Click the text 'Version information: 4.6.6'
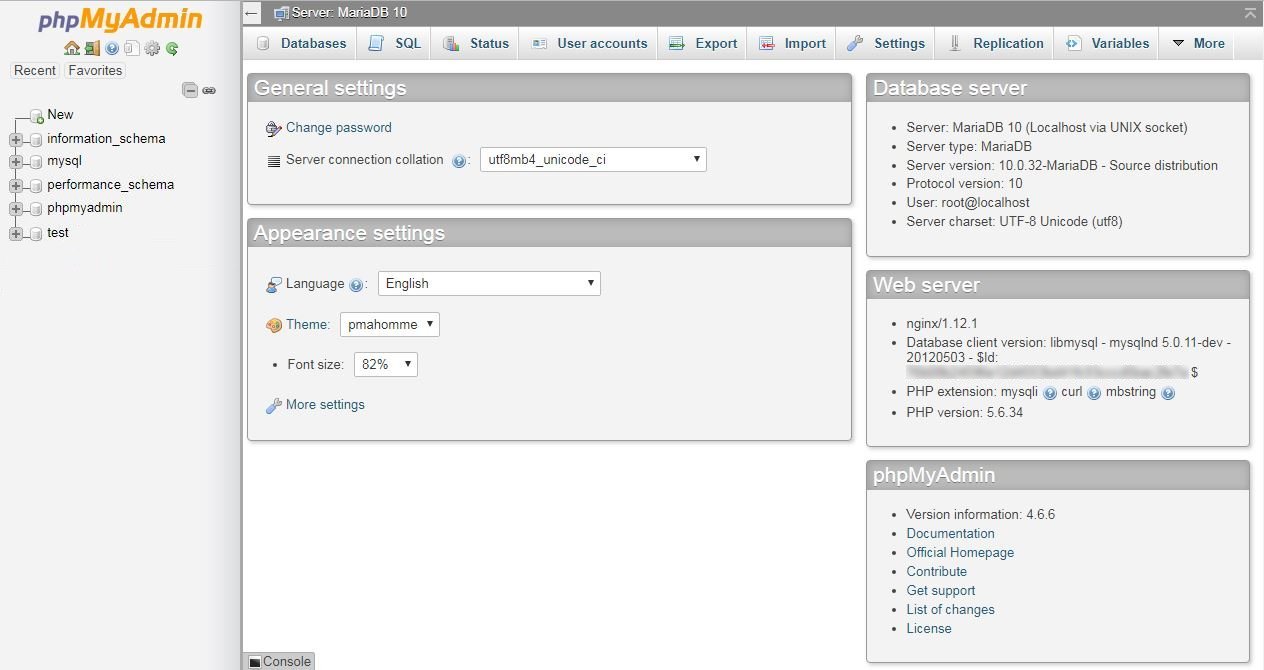 [981, 515]
